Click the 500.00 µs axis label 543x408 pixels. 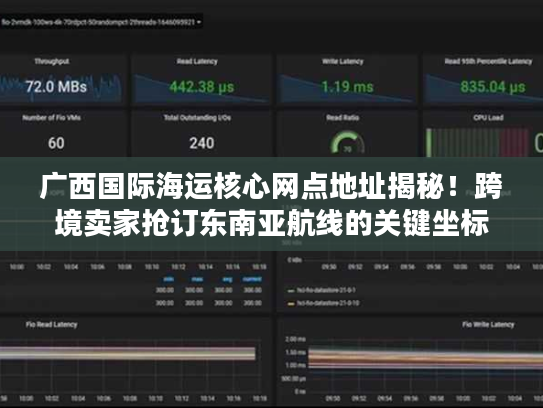[293, 379]
